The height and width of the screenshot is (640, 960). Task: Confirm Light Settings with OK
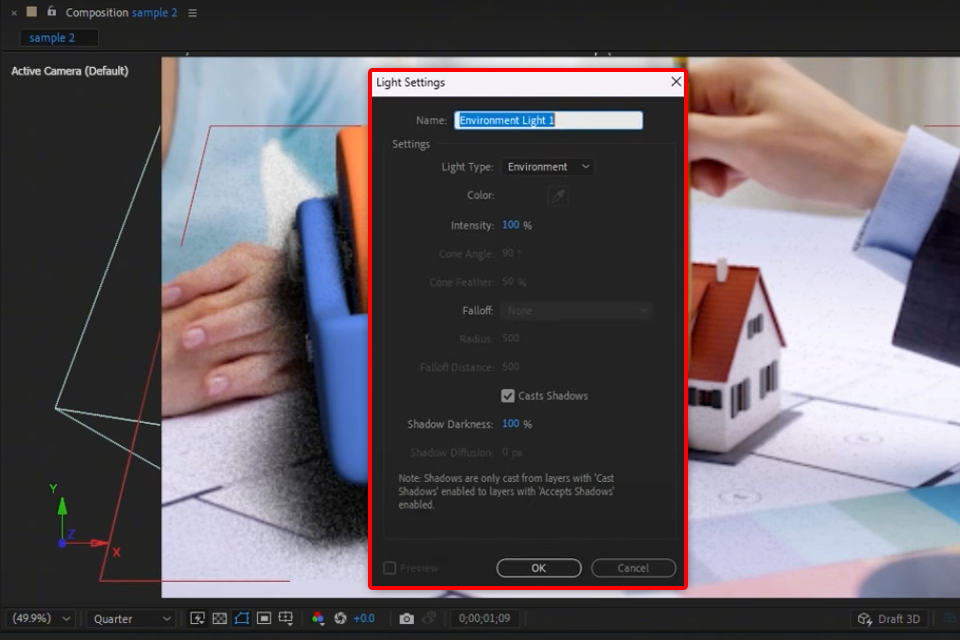[539, 568]
